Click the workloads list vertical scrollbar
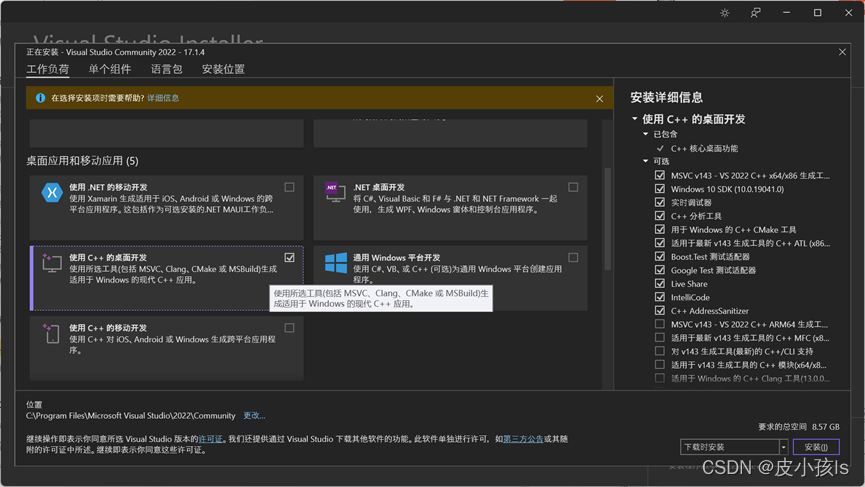Viewport: 865px width, 487px height. 607,219
